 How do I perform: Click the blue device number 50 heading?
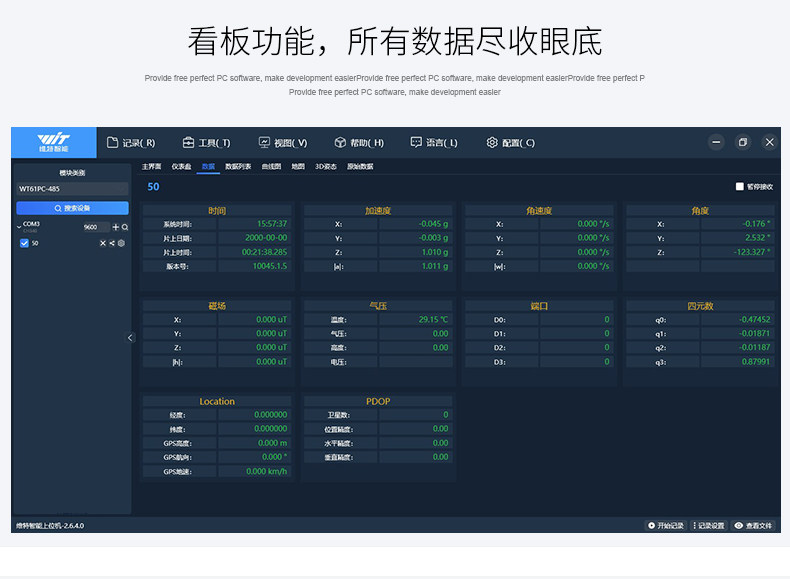[x=153, y=187]
